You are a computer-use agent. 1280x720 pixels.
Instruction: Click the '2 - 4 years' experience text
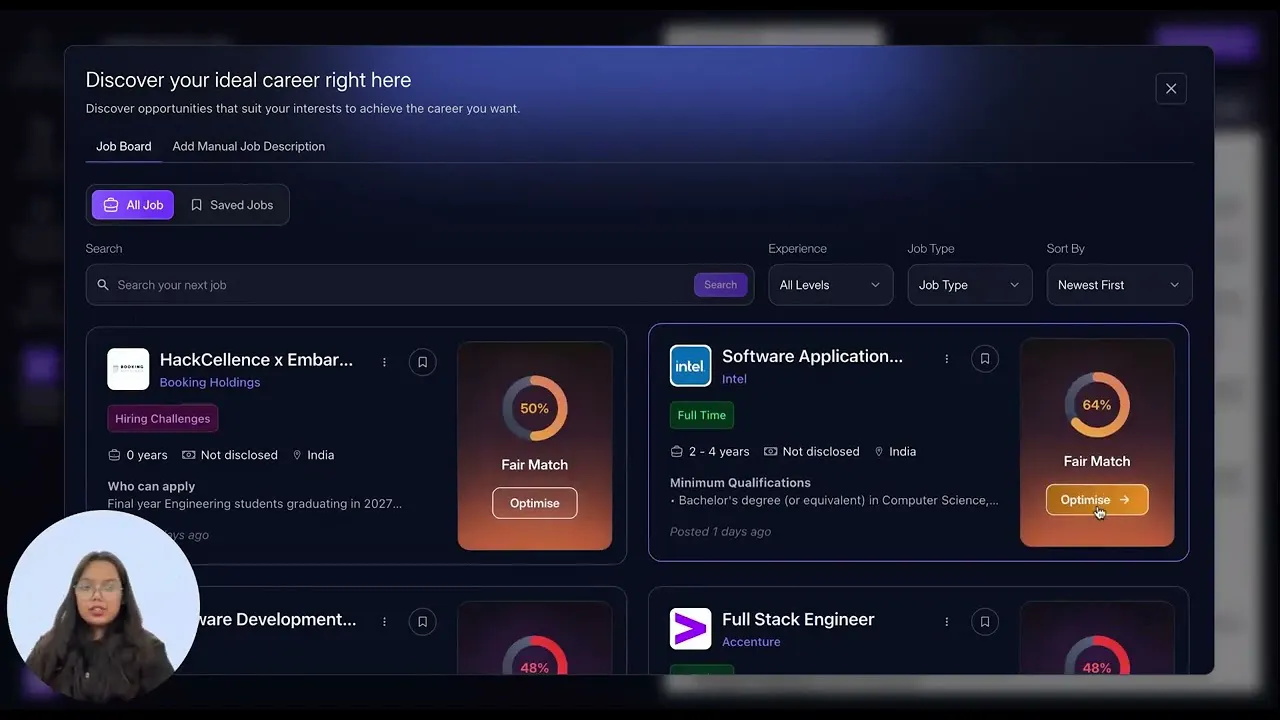(x=719, y=451)
